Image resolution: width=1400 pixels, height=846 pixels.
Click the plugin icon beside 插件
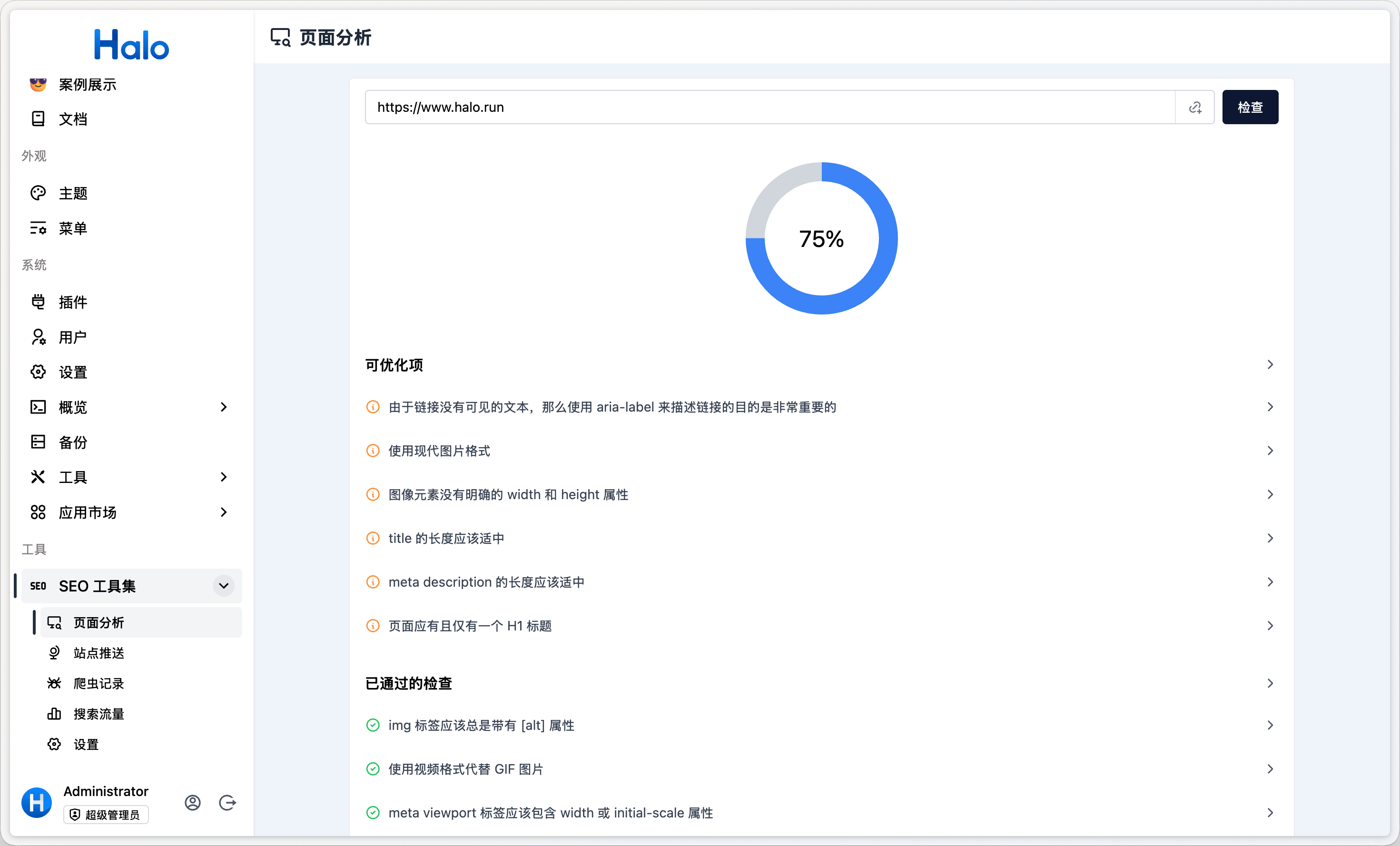pyautogui.click(x=38, y=302)
